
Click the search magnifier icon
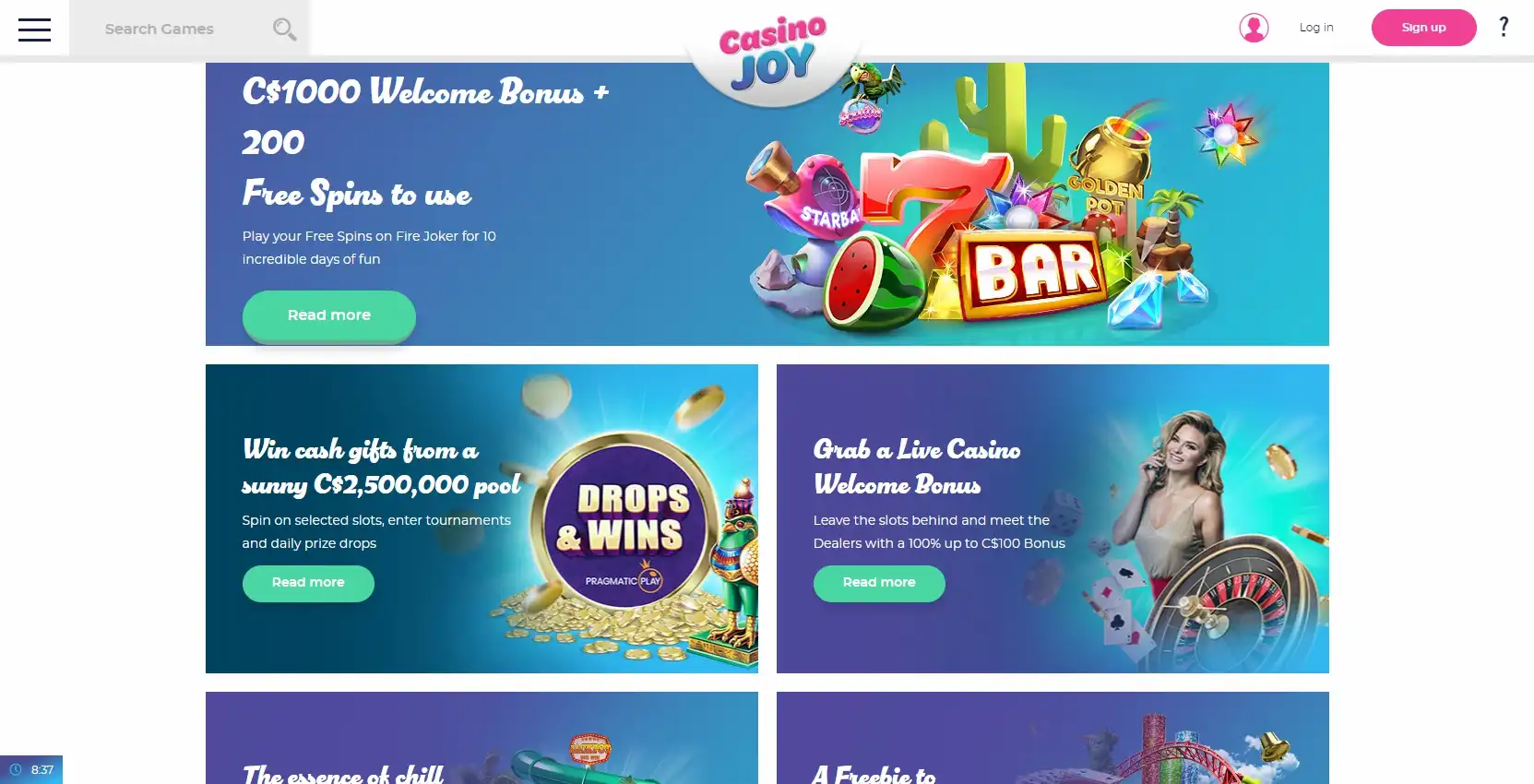coord(284,30)
